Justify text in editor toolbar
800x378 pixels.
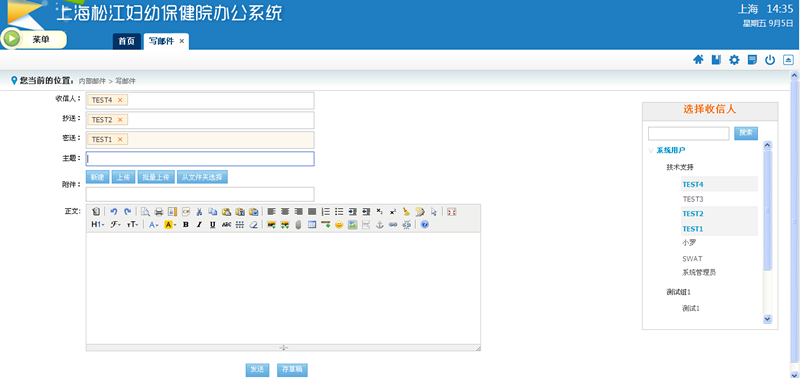(312, 212)
